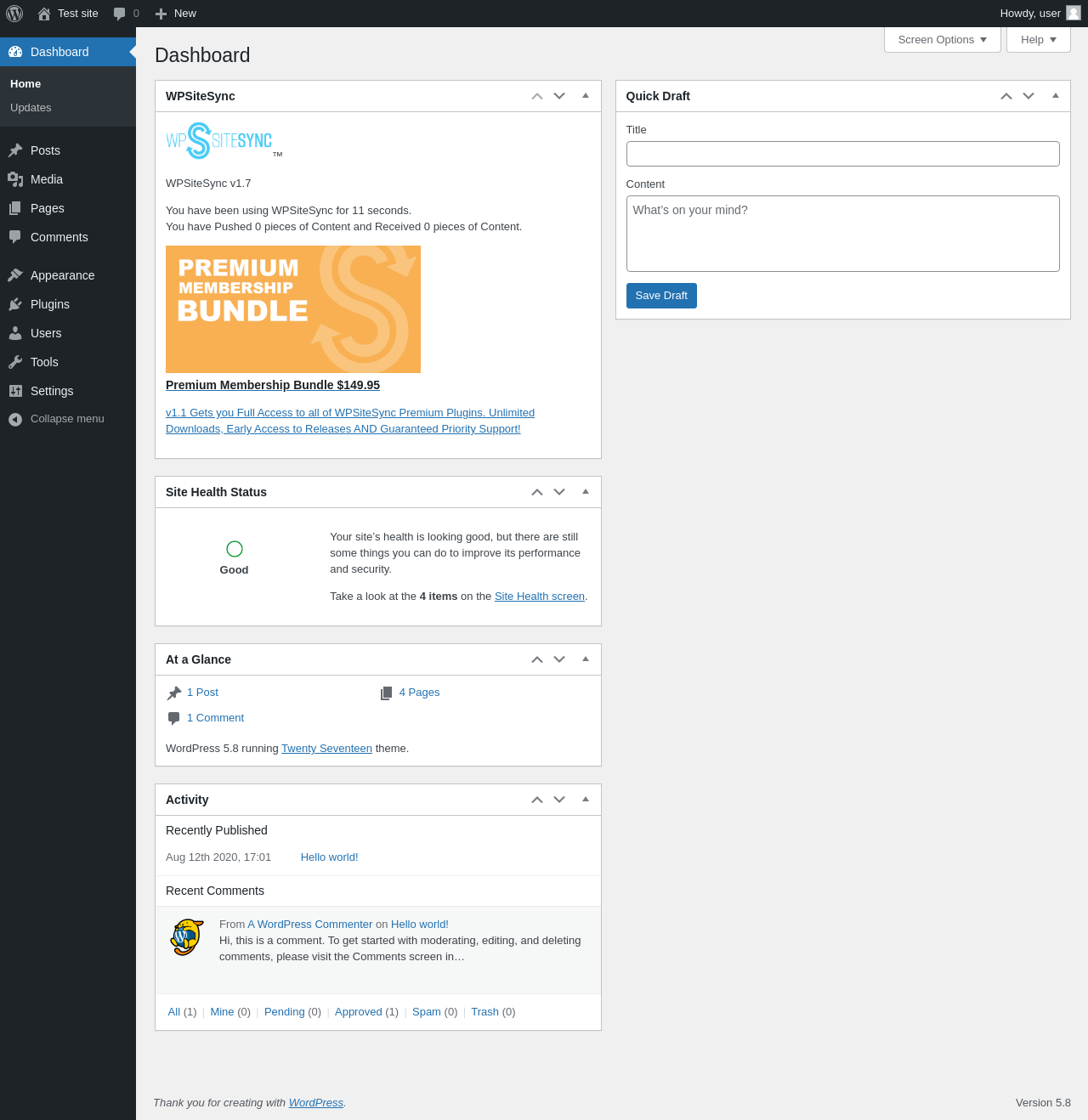Image resolution: width=1088 pixels, height=1120 pixels.
Task: Click the Aug 12th 2020, 17:01 date
Action: [218, 857]
